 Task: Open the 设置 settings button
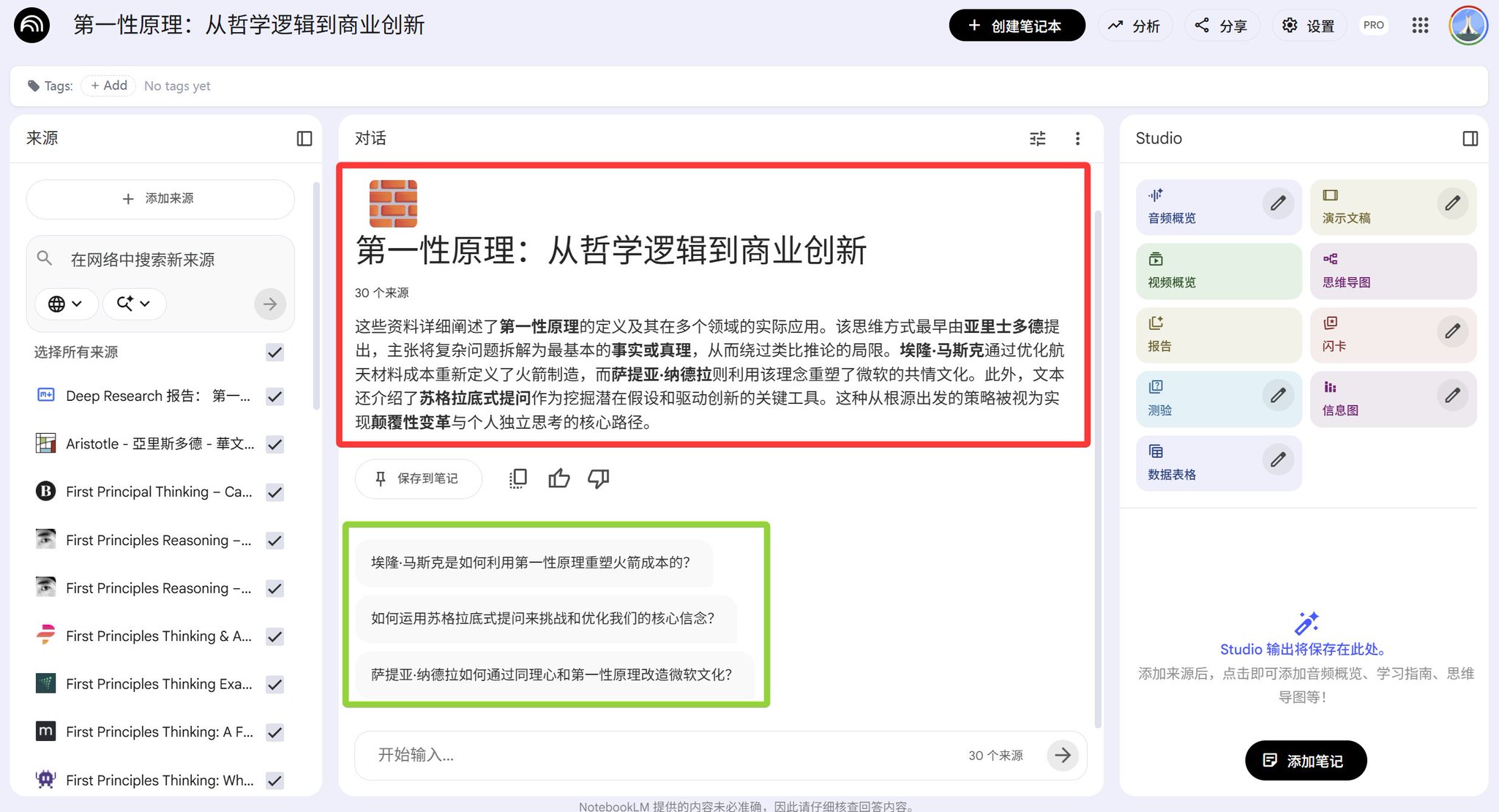click(x=1309, y=26)
